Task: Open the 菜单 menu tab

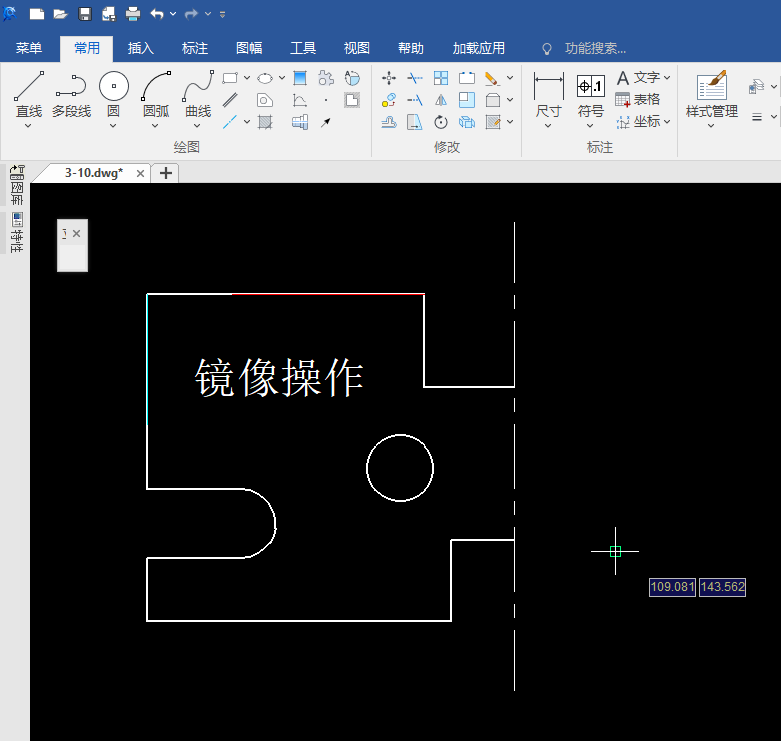Action: click(29, 48)
